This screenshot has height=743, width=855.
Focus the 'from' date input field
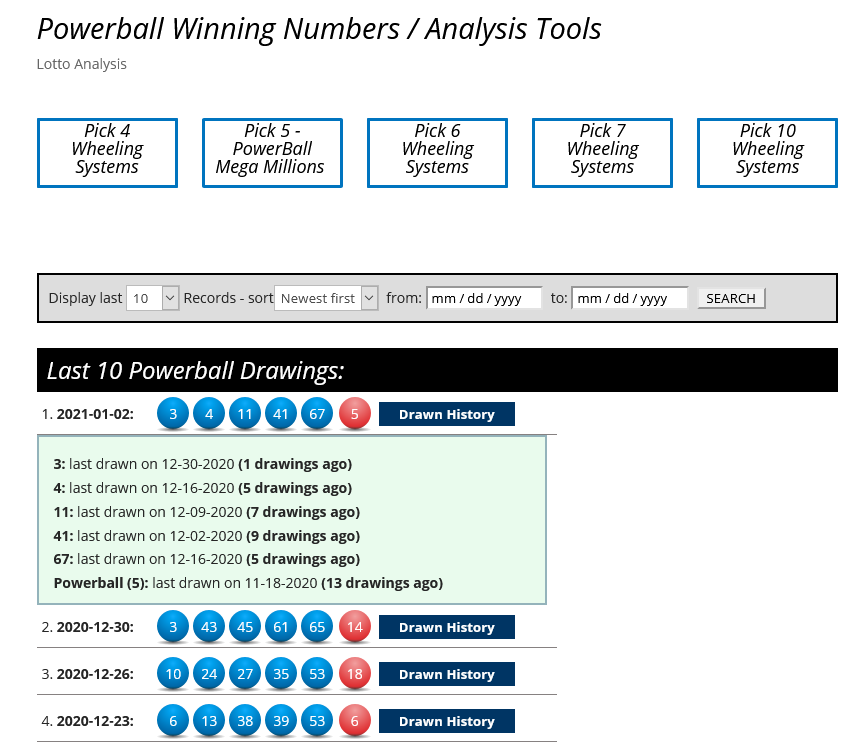click(484, 298)
